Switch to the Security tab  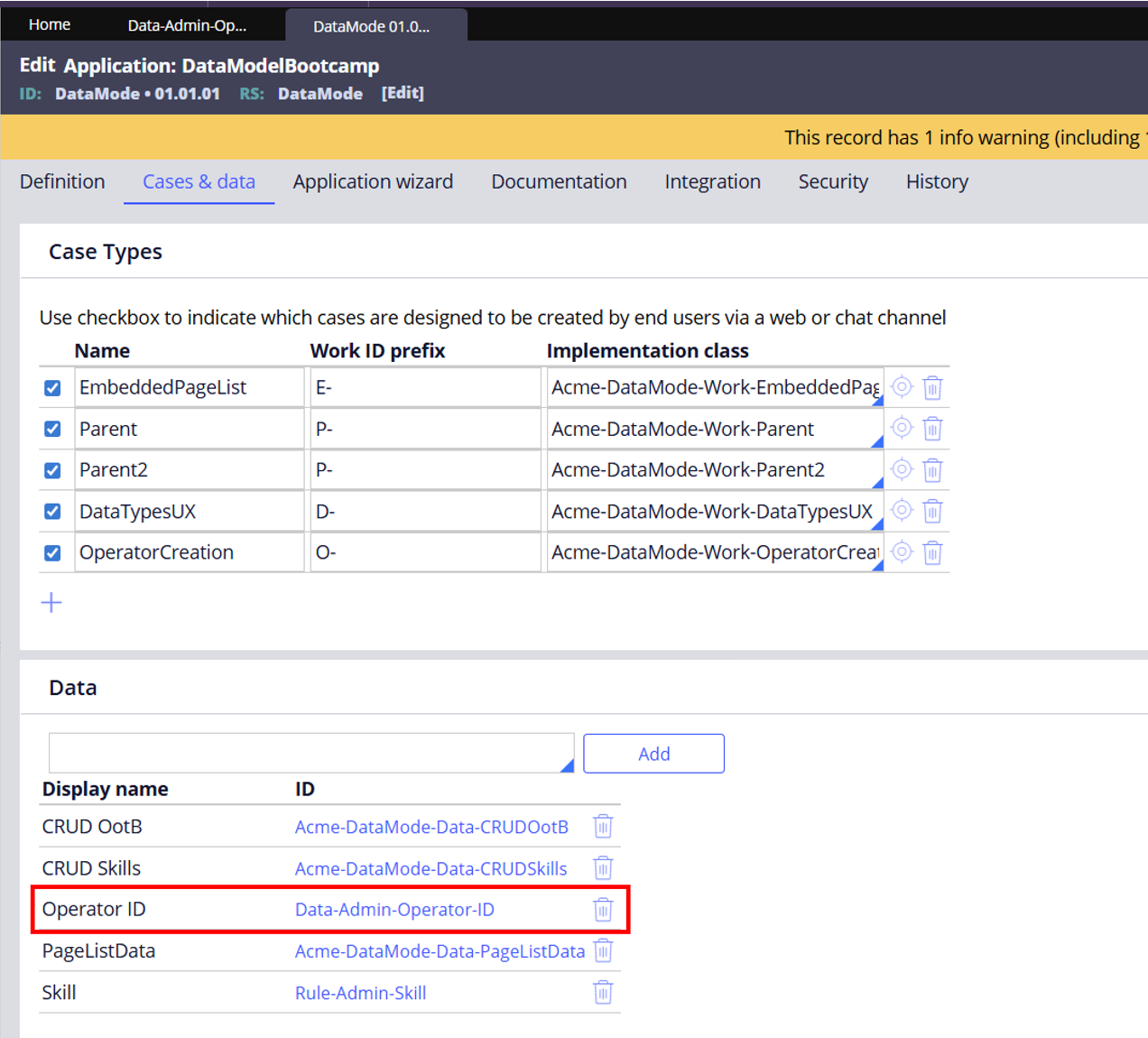click(832, 182)
